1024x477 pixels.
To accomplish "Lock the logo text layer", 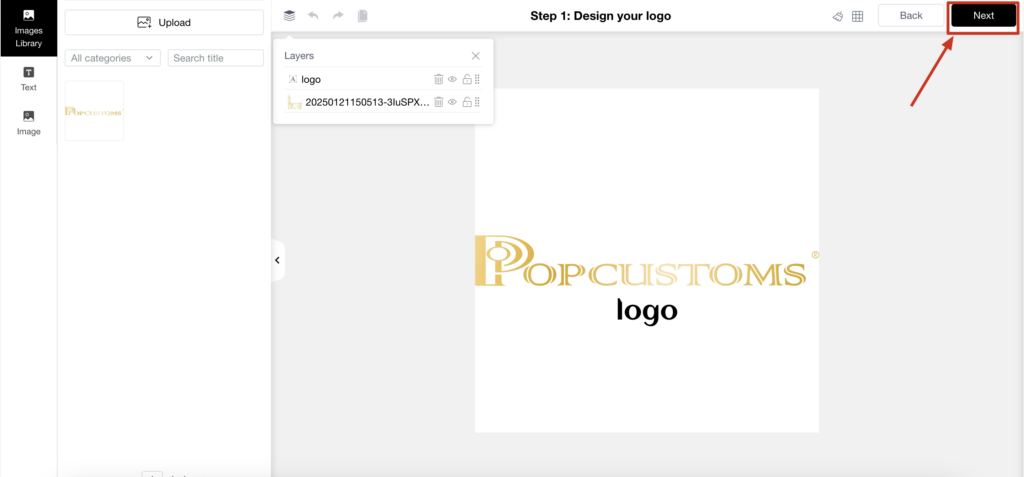I will point(466,79).
